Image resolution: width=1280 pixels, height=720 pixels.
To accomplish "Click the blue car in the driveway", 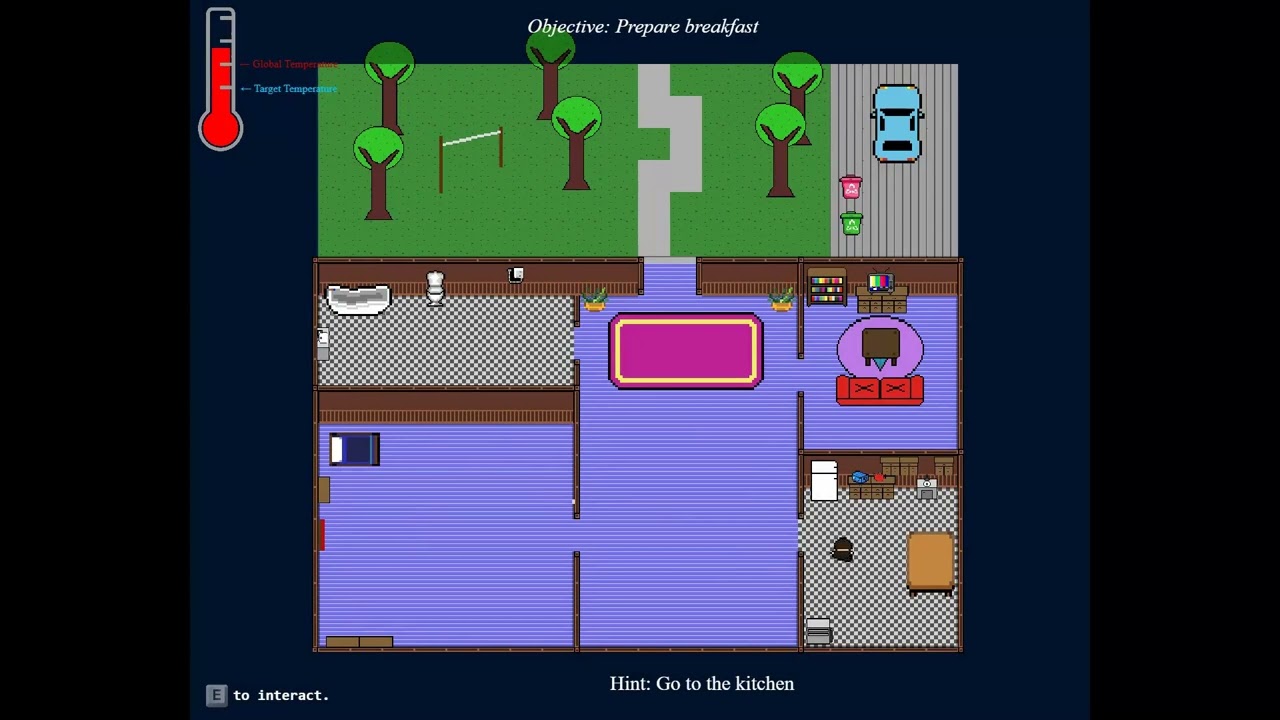I will coord(897,123).
